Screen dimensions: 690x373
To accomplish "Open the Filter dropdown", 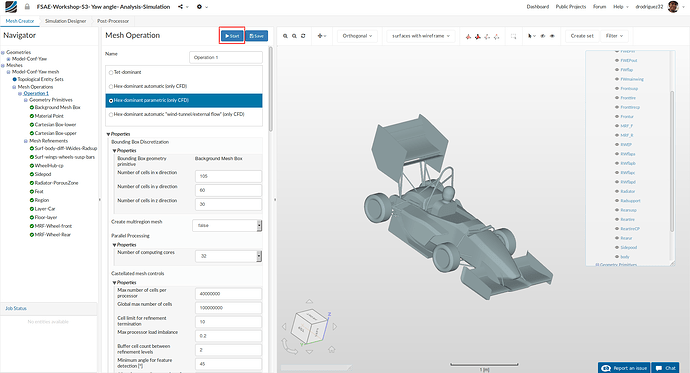I will click(x=614, y=36).
